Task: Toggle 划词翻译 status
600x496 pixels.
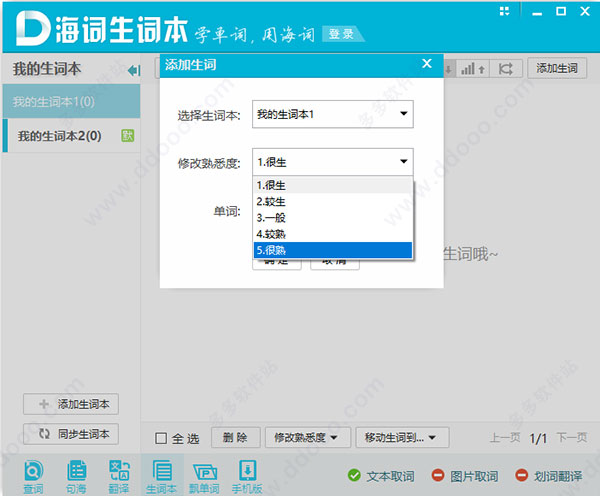Action: (x=521, y=475)
